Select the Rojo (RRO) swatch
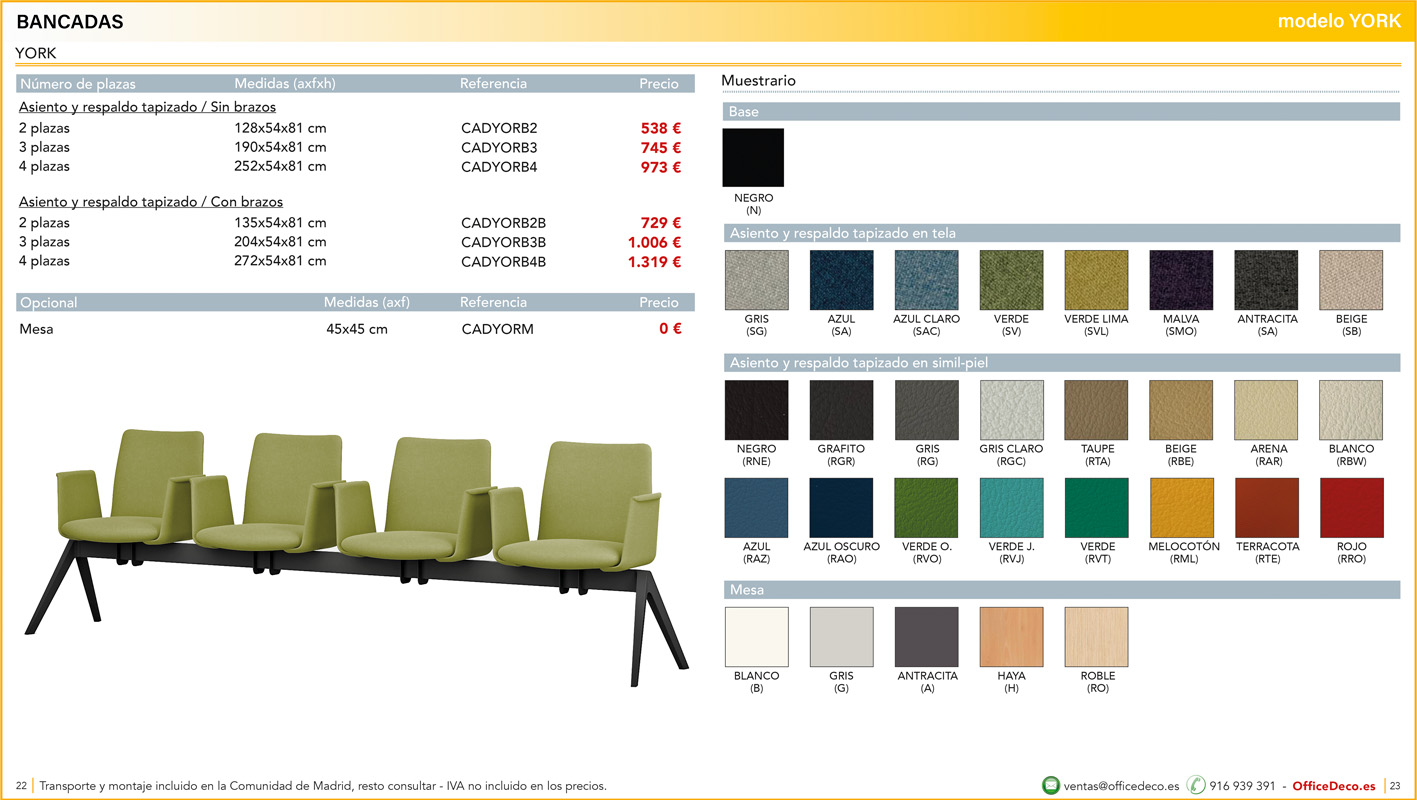The image size is (1417, 800). 1351,508
